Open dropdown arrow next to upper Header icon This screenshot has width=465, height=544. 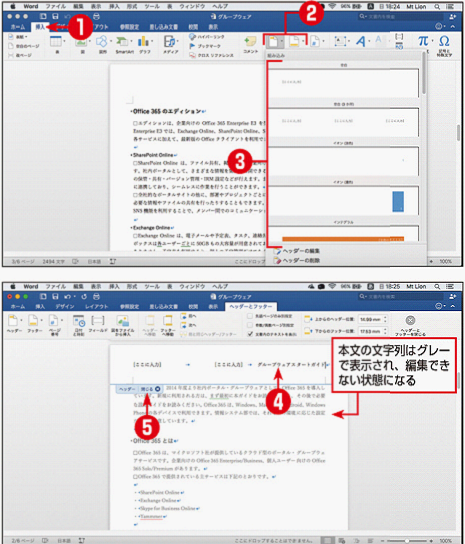click(x=282, y=41)
